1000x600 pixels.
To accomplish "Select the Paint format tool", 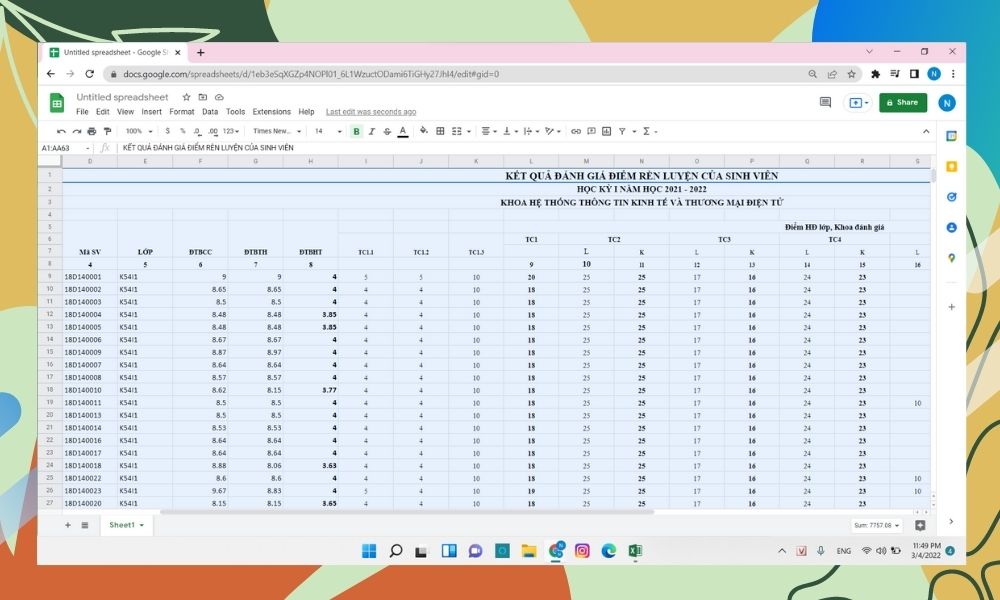I will click(107, 131).
